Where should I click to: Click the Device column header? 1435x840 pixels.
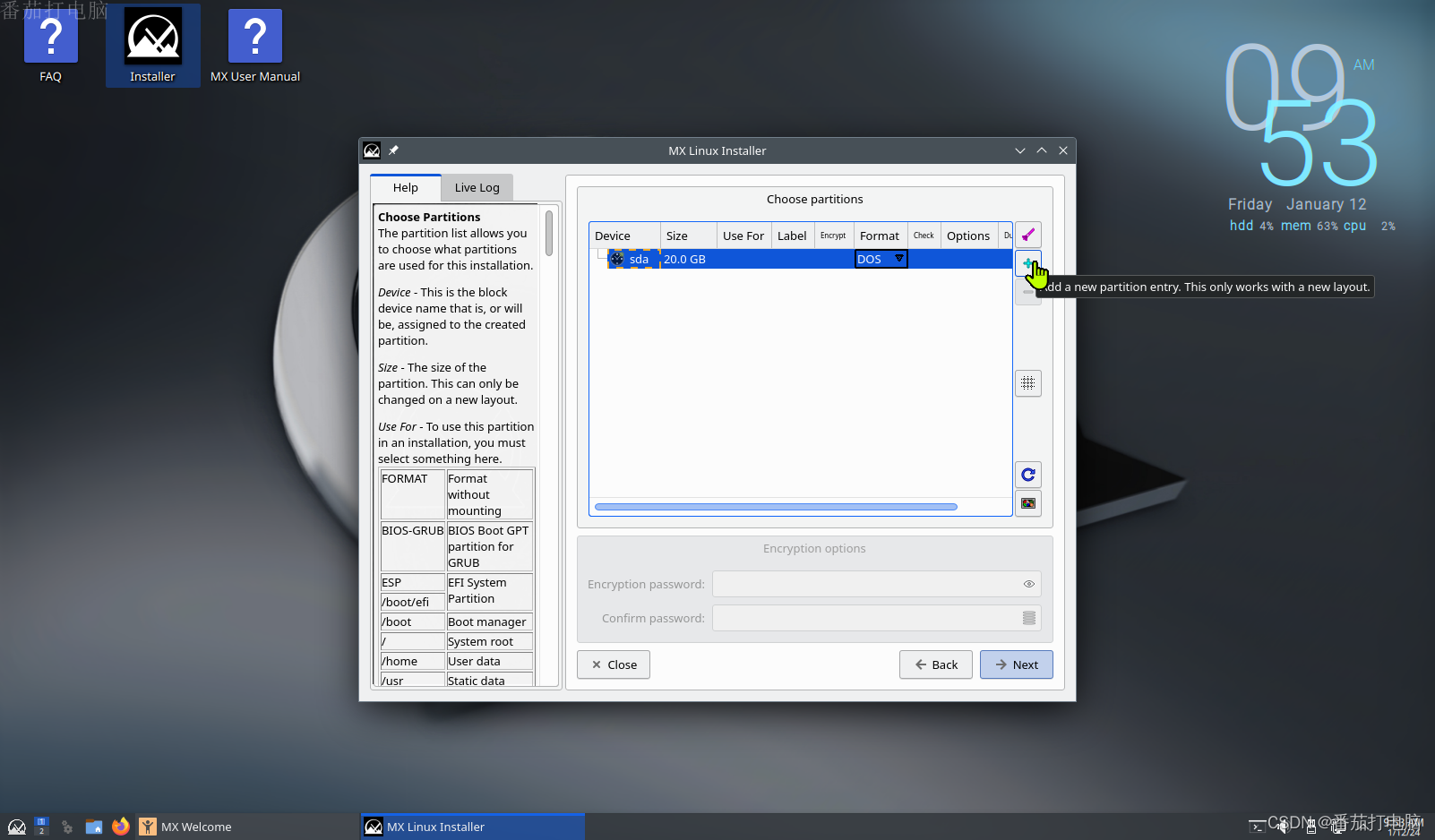tap(624, 236)
